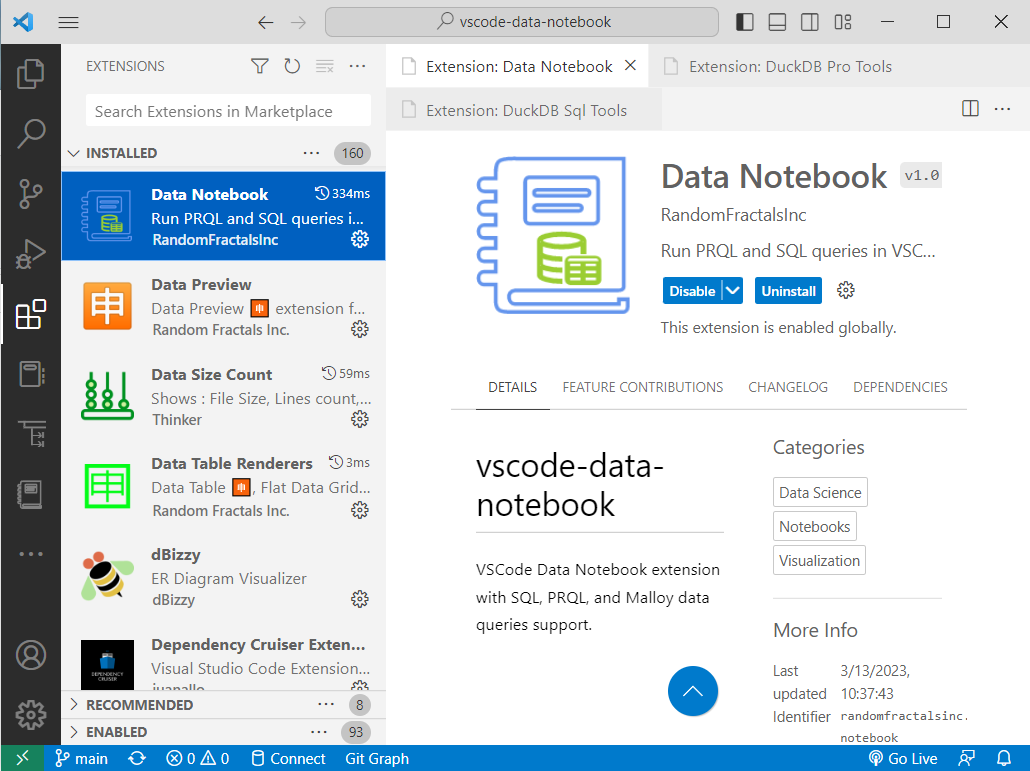Screen dimensions: 1030x771
Task: Split the editor to the right
Action: coord(970,108)
